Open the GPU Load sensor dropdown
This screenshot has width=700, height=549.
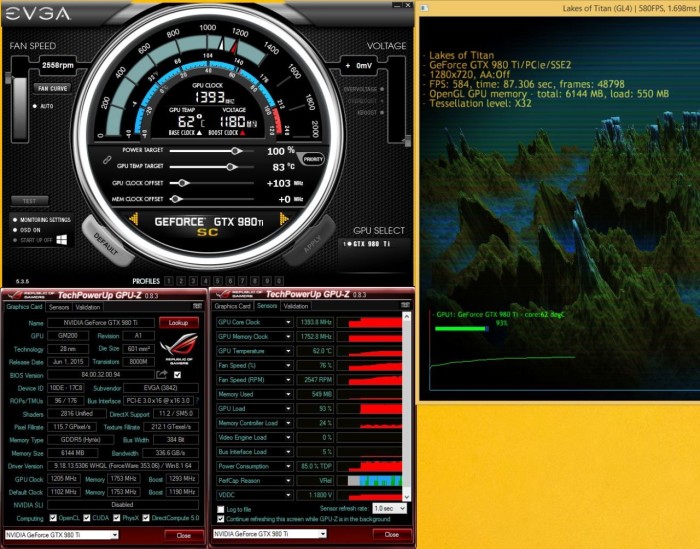pyautogui.click(x=288, y=408)
